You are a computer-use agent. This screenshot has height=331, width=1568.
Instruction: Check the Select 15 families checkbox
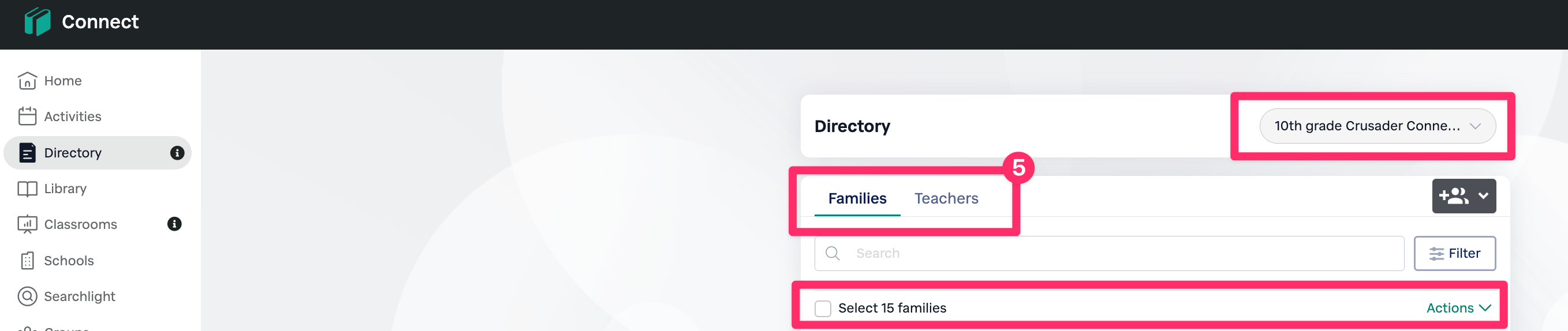pos(823,309)
